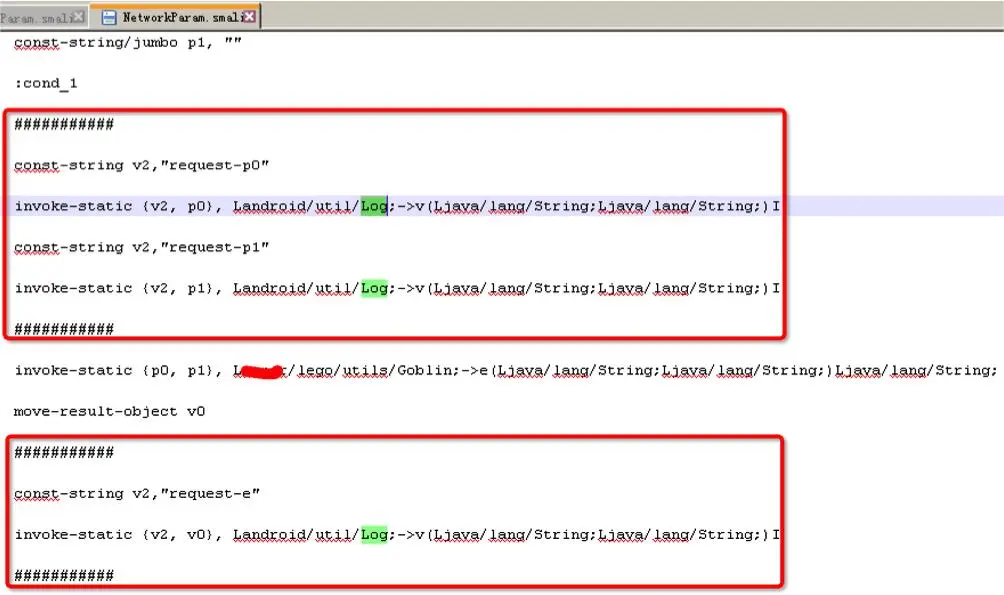Click the hash comment line above request-p0
Viewport: 1004px width, 595px height.
point(64,124)
